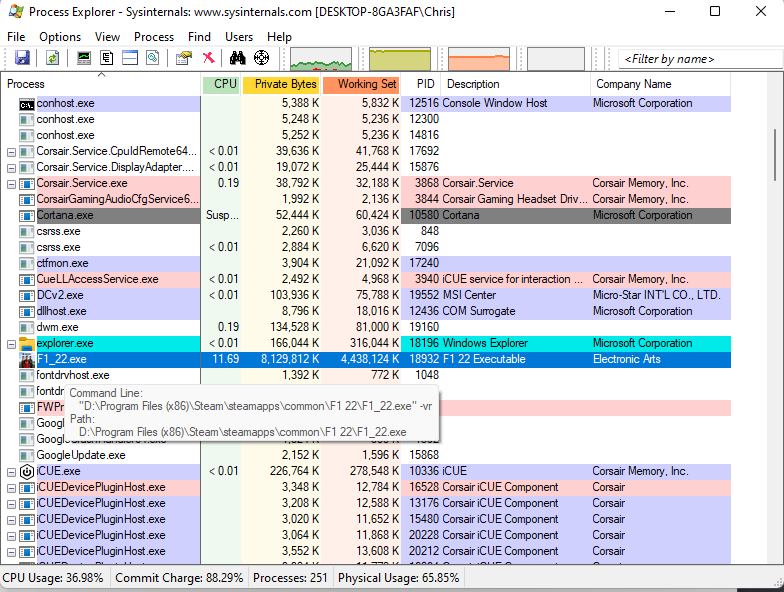Collapse the explorer.exe tree node
Screen dimensions: 784x592
(12, 344)
